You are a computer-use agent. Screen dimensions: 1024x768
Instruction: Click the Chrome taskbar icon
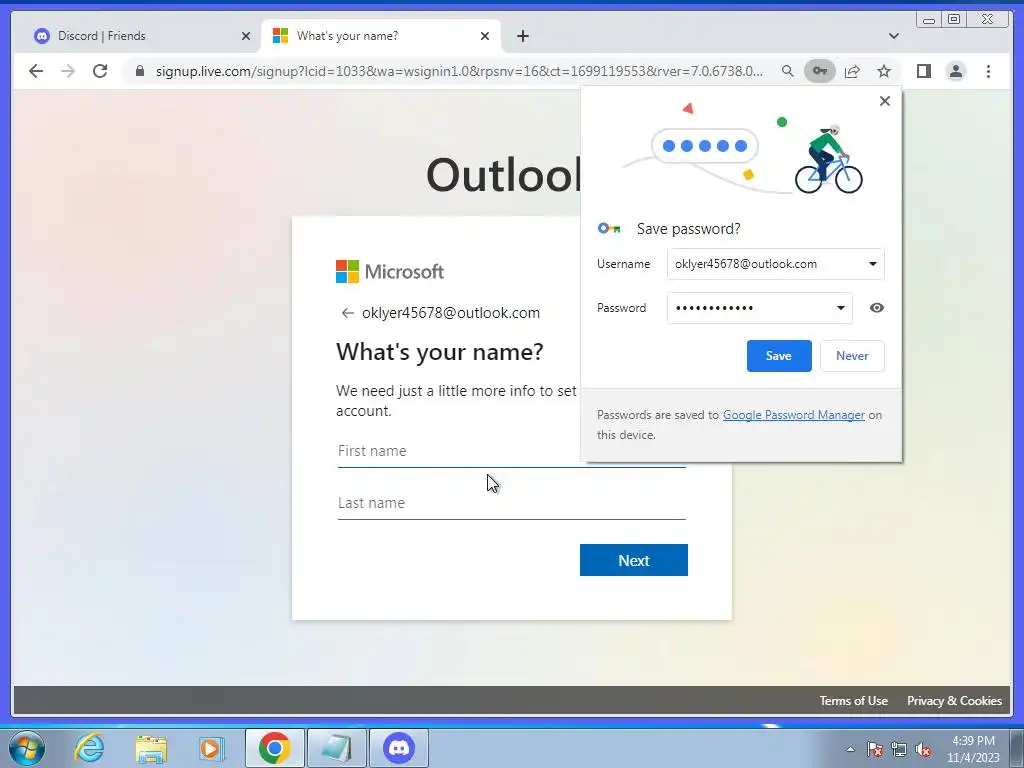pos(274,748)
